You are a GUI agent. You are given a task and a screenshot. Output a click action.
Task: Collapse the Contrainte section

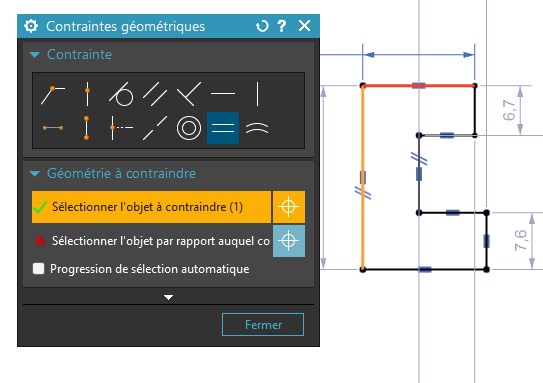35,54
